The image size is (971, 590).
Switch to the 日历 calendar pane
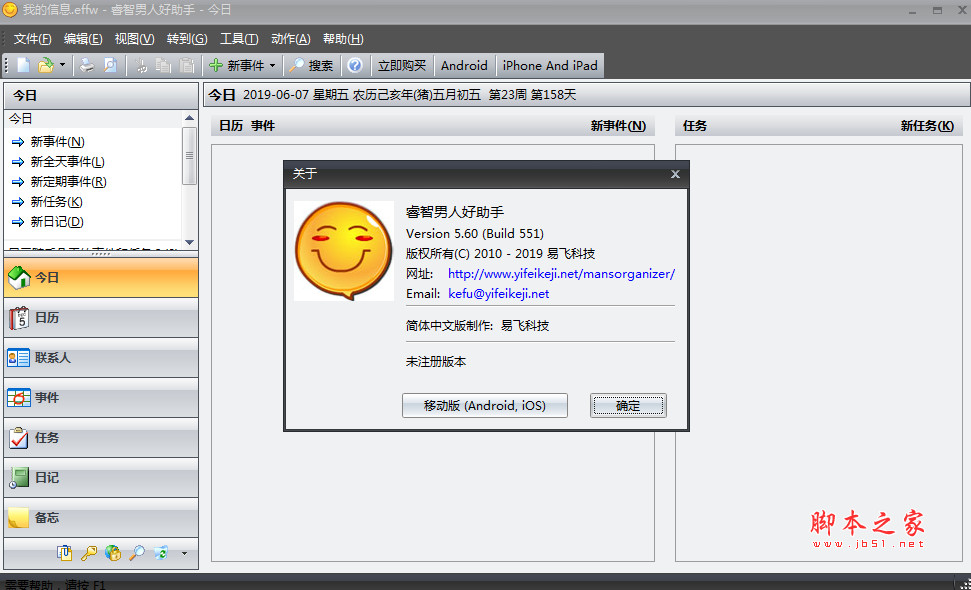tap(101, 318)
